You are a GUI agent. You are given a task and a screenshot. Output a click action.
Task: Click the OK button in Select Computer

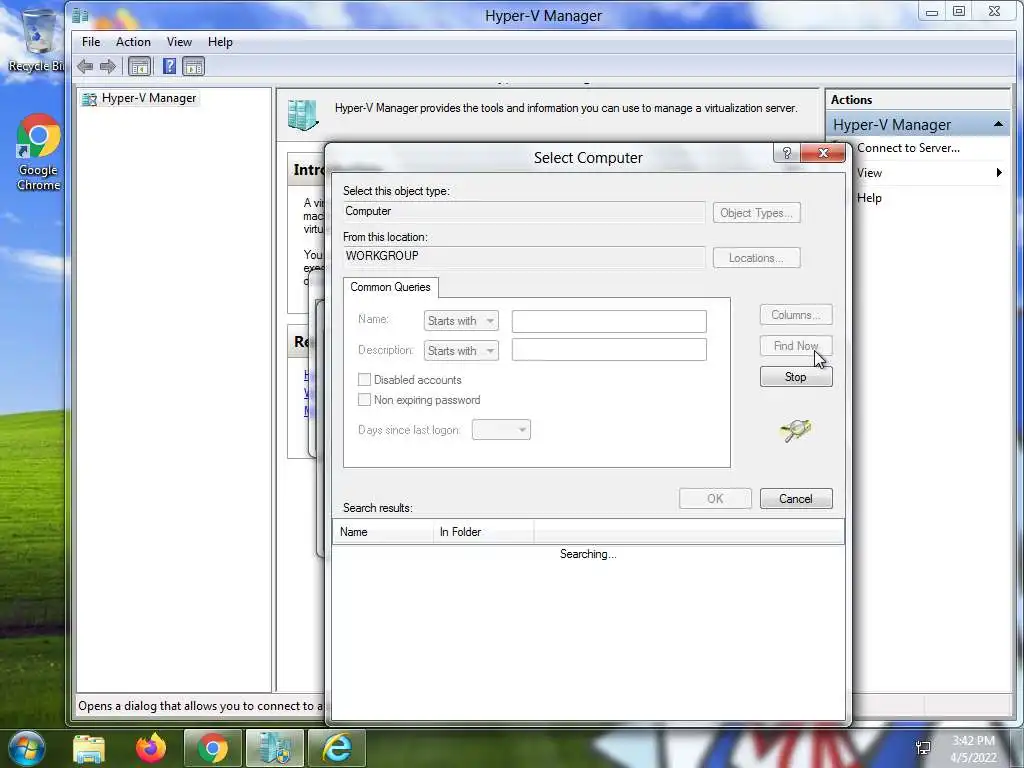point(715,498)
